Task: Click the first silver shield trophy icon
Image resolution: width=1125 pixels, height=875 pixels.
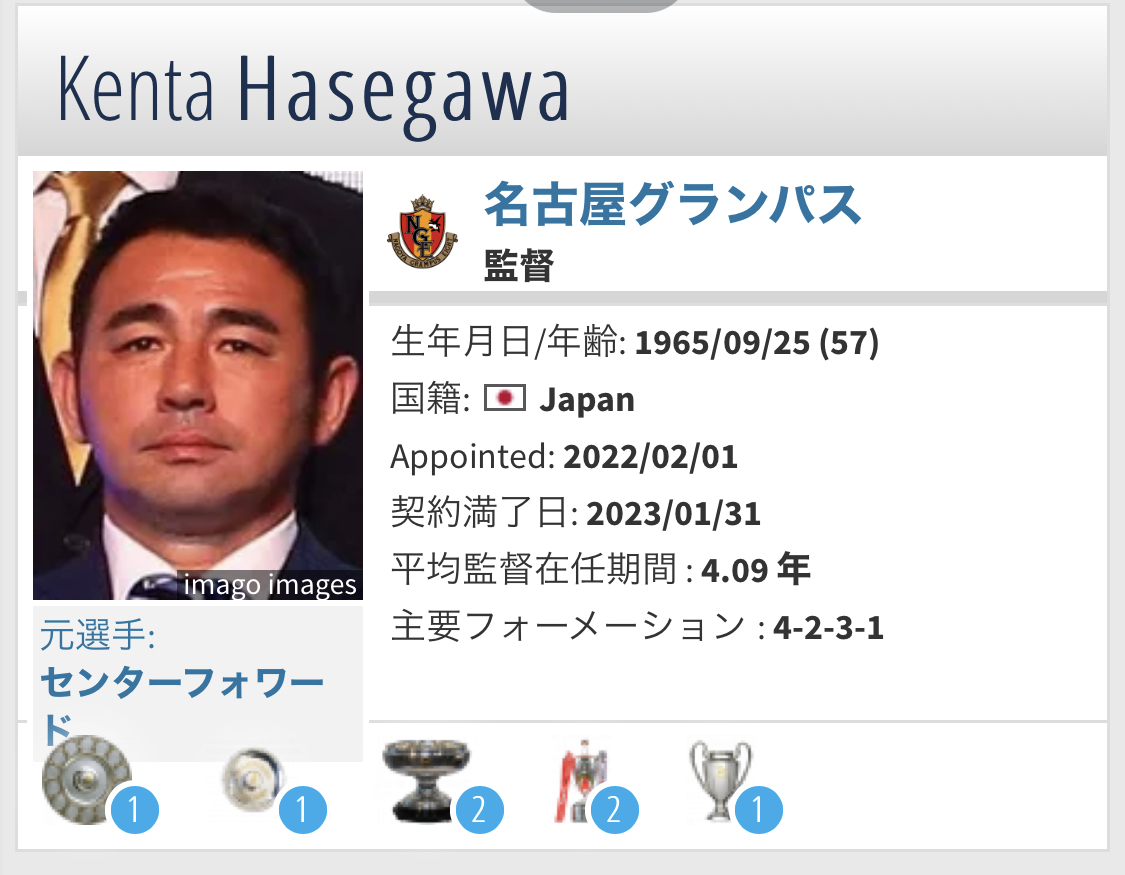Action: click(x=87, y=780)
